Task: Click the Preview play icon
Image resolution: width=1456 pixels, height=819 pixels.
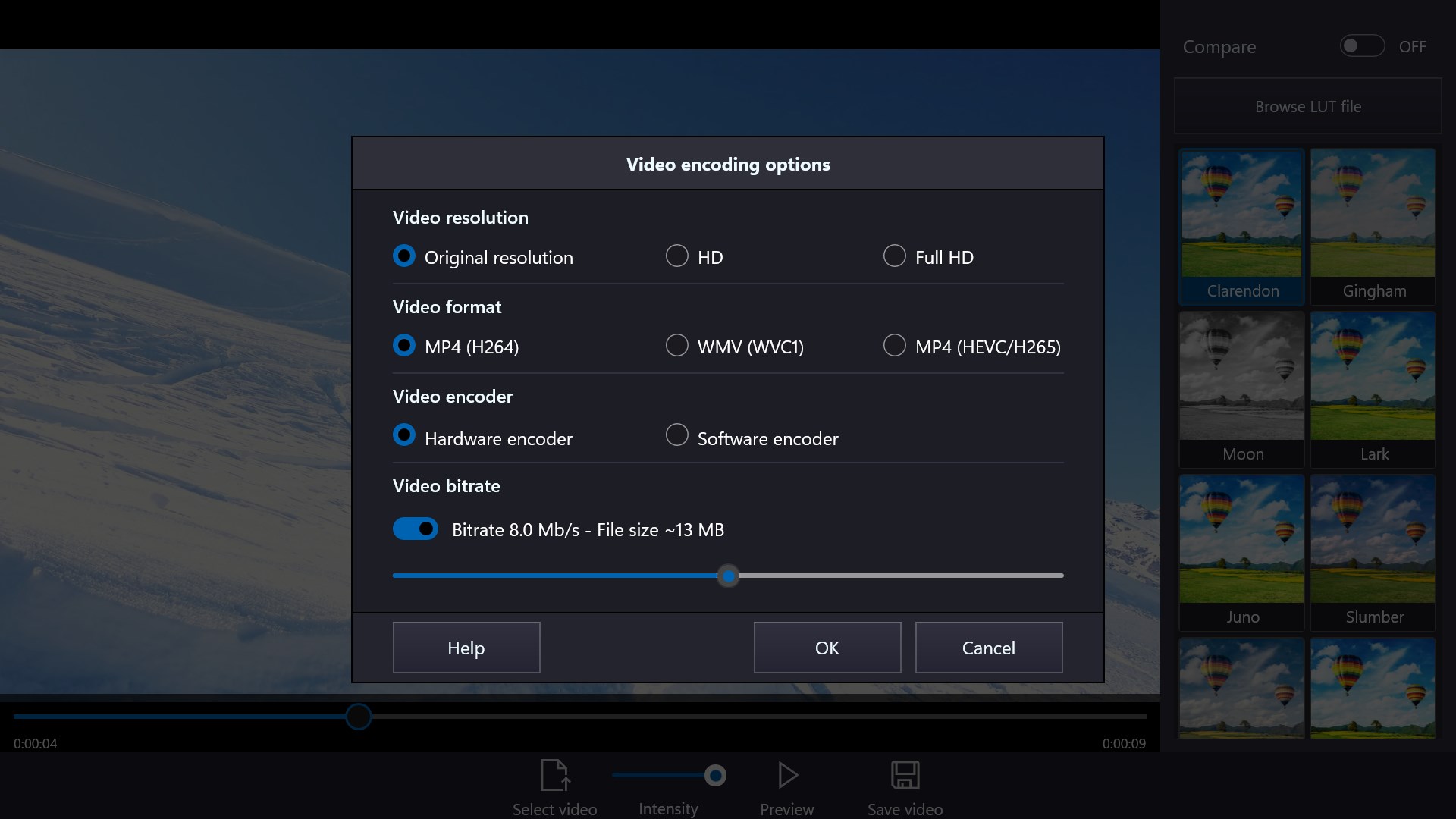Action: point(786,775)
